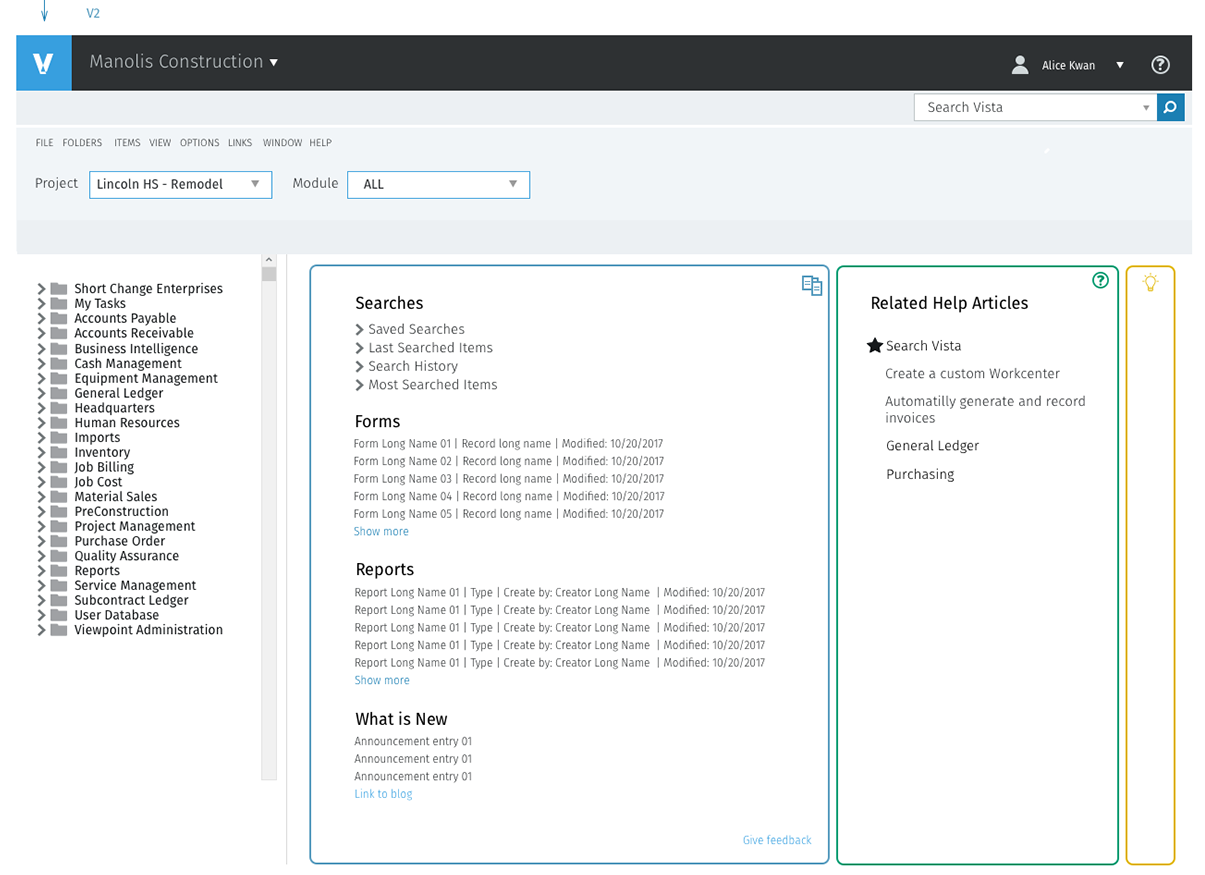Click the copy documents icon in Searches panel
1205x875 pixels.
[x=812, y=286]
